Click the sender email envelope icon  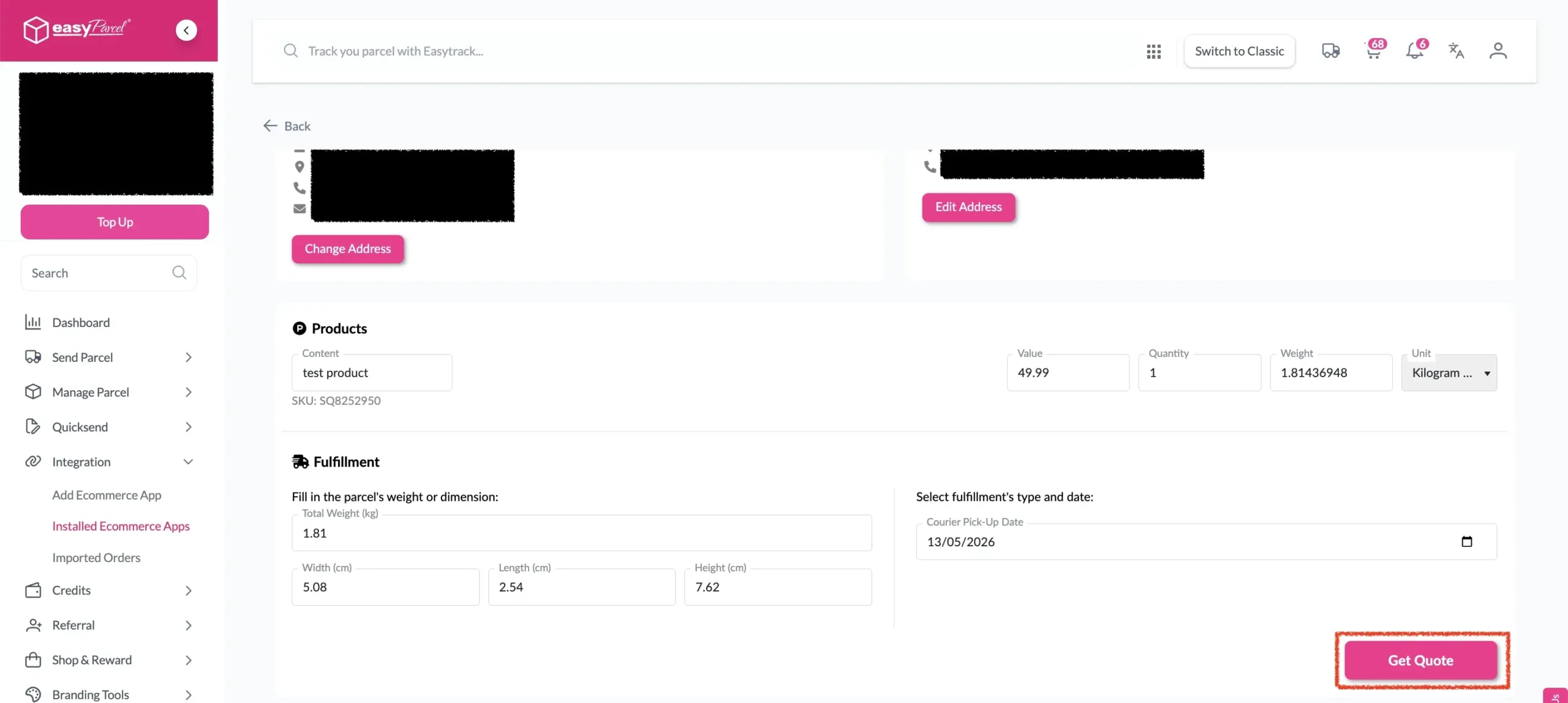click(300, 209)
